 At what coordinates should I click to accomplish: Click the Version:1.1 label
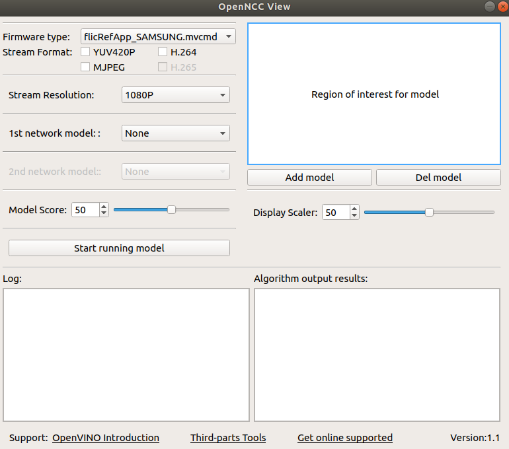point(475,438)
